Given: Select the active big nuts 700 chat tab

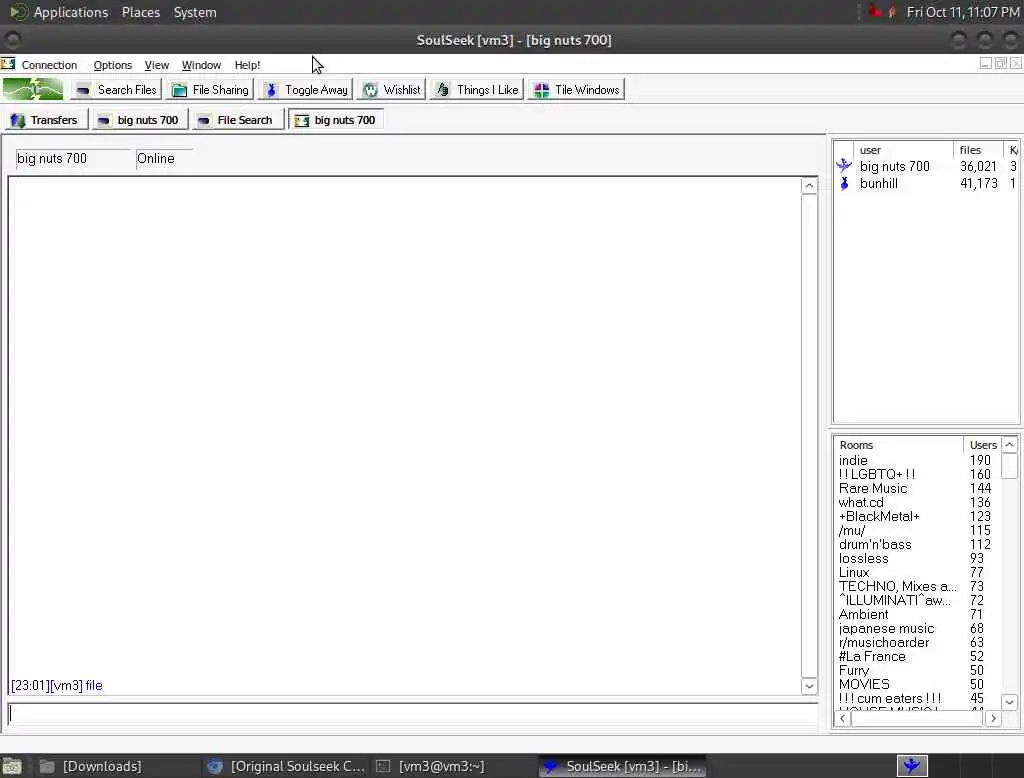Looking at the screenshot, I should pos(336,120).
